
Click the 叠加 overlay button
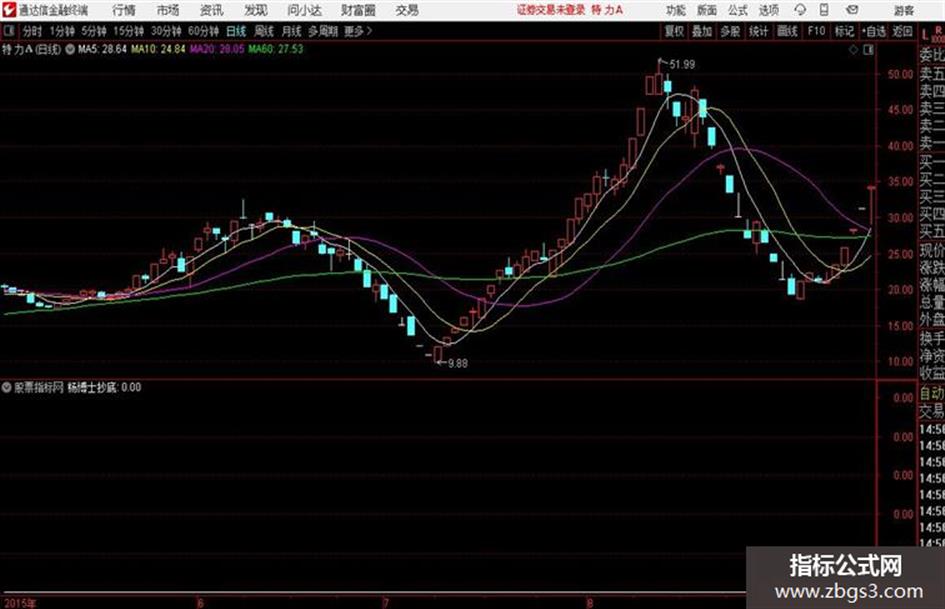pos(702,31)
